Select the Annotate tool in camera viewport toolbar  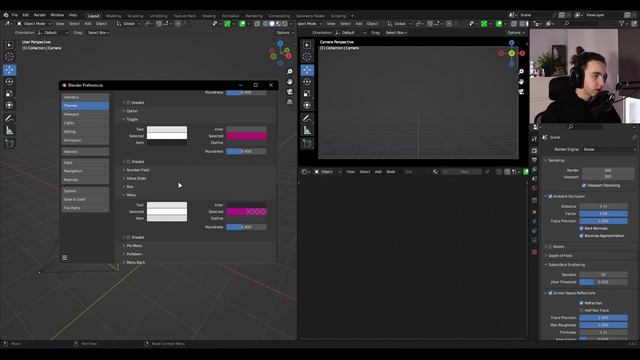click(x=307, y=118)
